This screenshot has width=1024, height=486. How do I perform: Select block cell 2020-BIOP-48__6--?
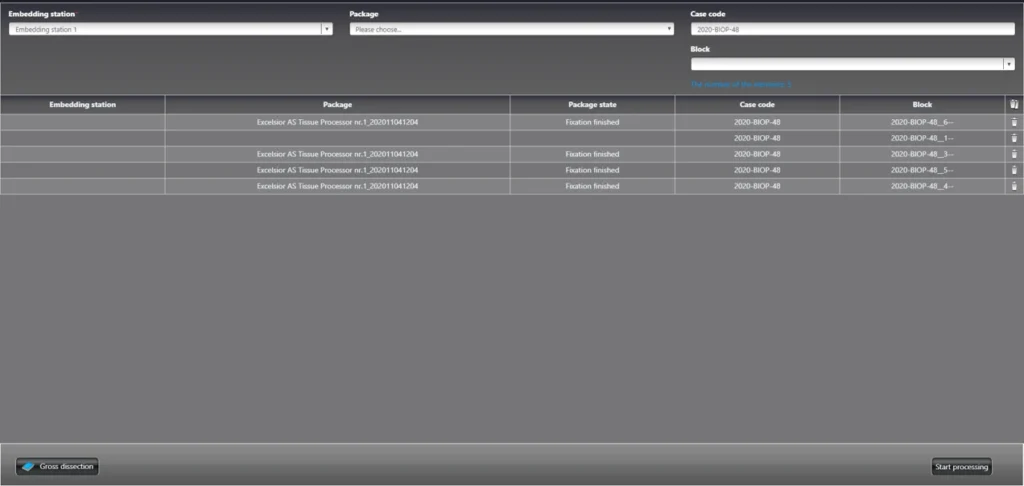pos(922,122)
